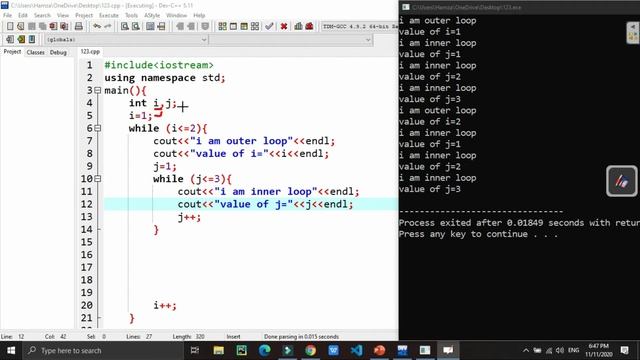Open the empty members dropdown next to globals
Image resolution: width=640 pixels, height=360 pixels.
291,40
